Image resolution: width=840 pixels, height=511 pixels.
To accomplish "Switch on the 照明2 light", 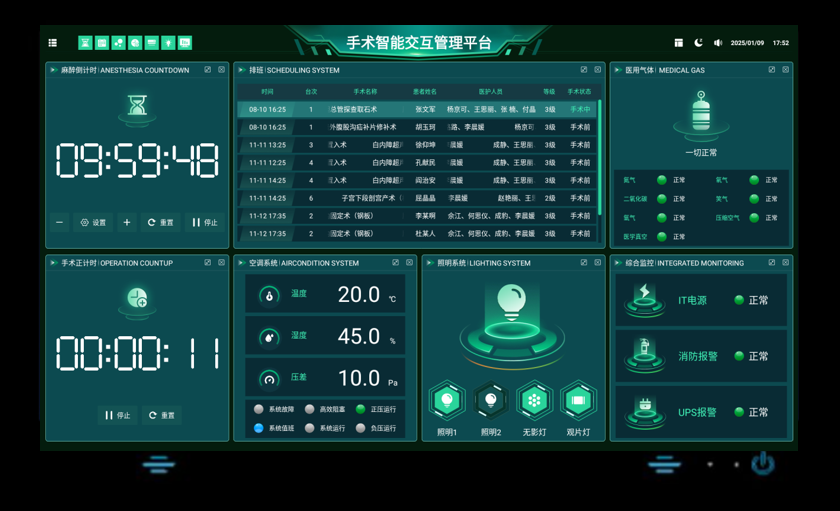I will click(491, 401).
